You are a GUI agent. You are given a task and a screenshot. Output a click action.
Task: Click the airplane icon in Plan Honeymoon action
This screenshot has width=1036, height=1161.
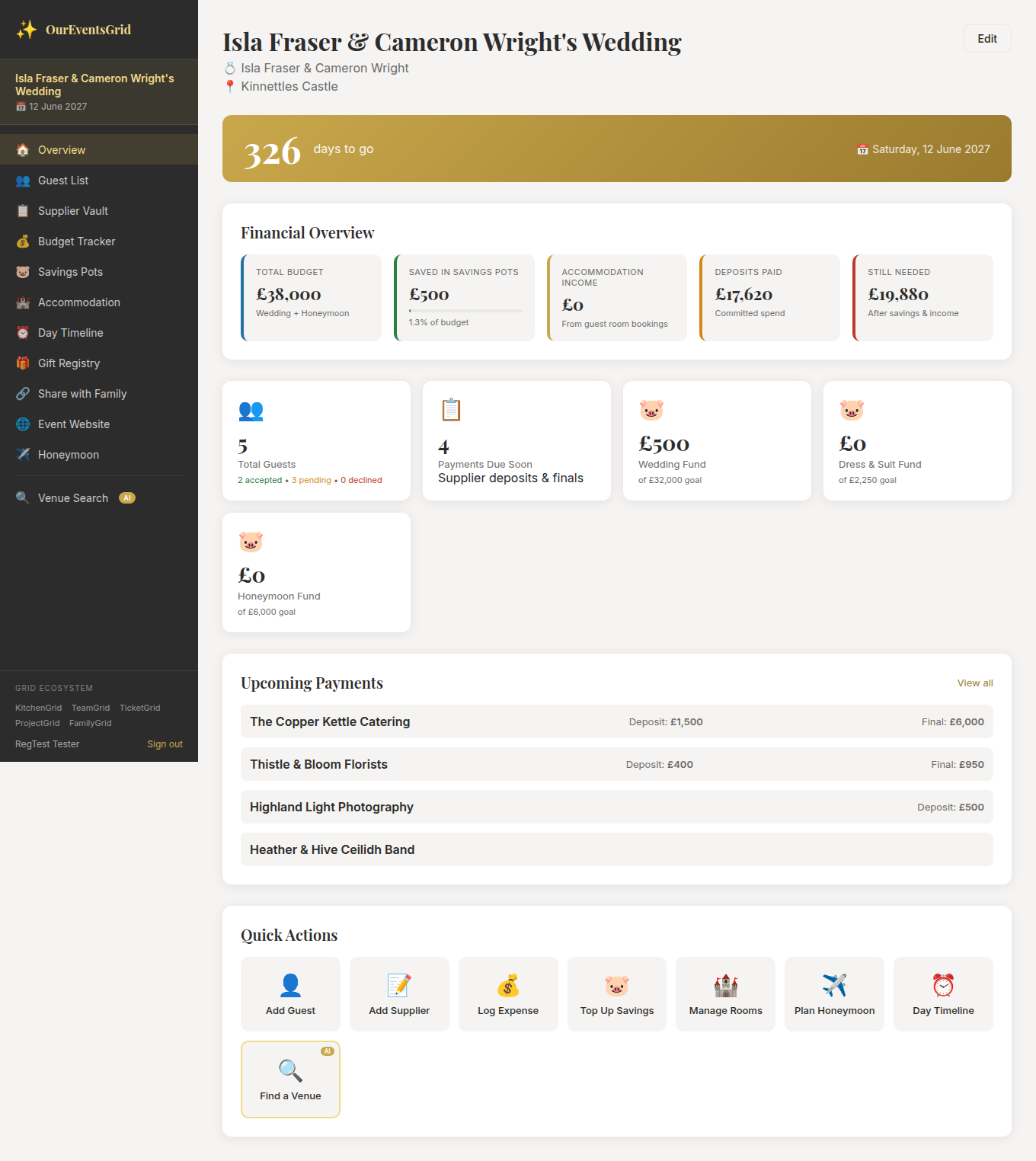[x=835, y=985]
